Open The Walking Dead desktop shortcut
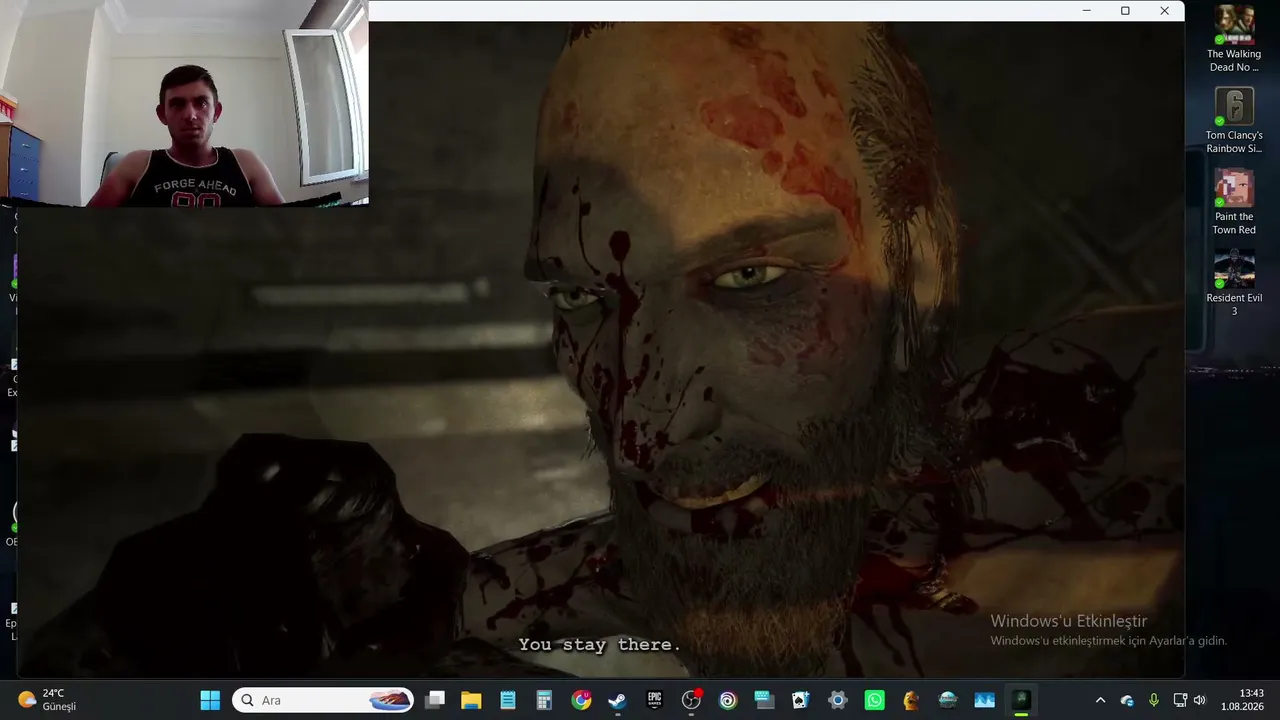Screen dimensions: 1280x720 pyautogui.click(x=1234, y=39)
